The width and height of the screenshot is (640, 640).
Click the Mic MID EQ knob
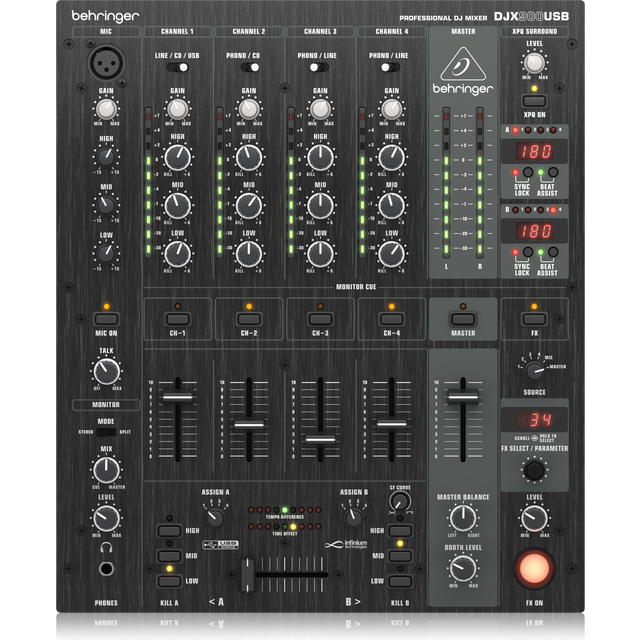pyautogui.click(x=106, y=205)
